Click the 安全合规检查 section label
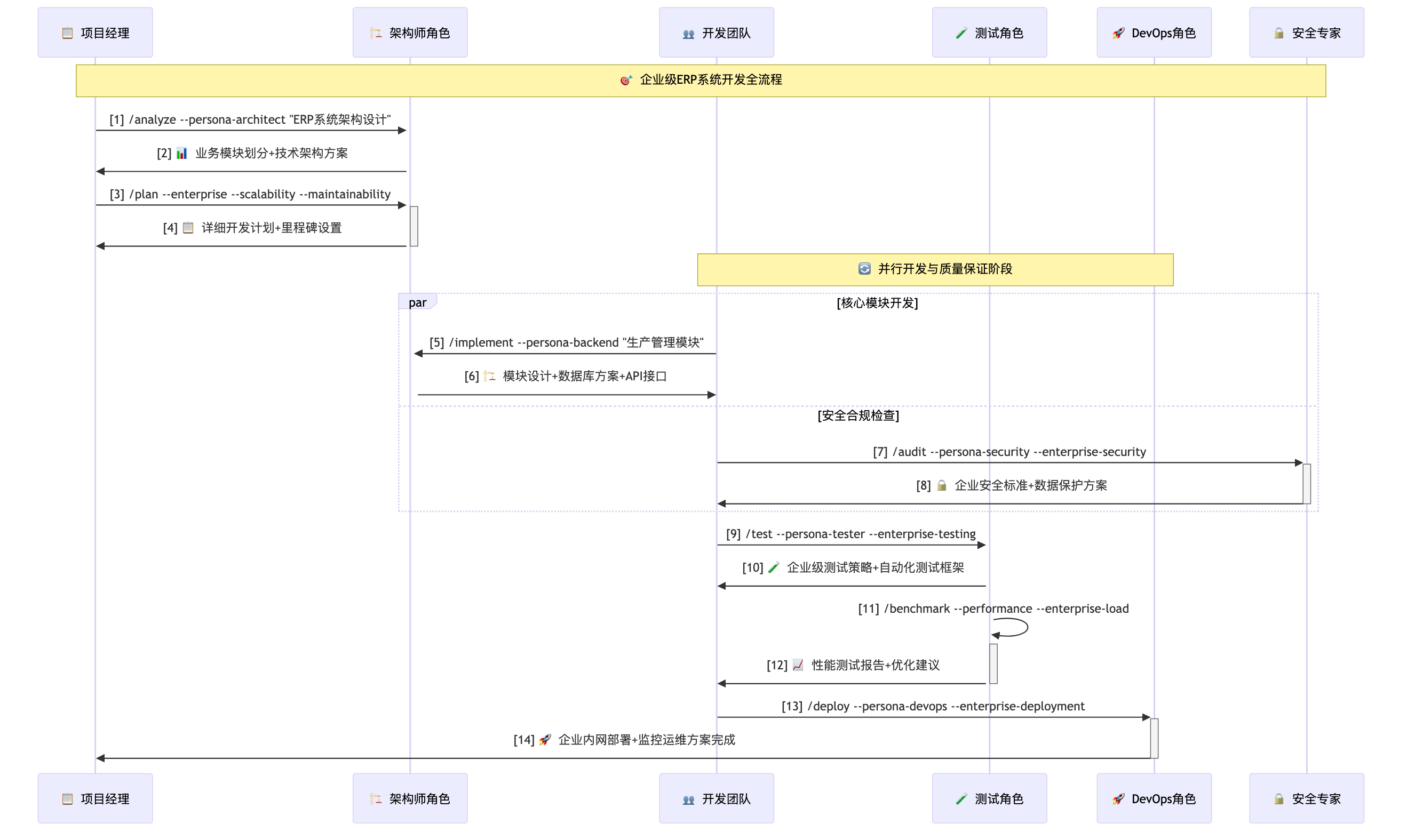Image resolution: width=1415 pixels, height=840 pixels. pyautogui.click(x=858, y=416)
